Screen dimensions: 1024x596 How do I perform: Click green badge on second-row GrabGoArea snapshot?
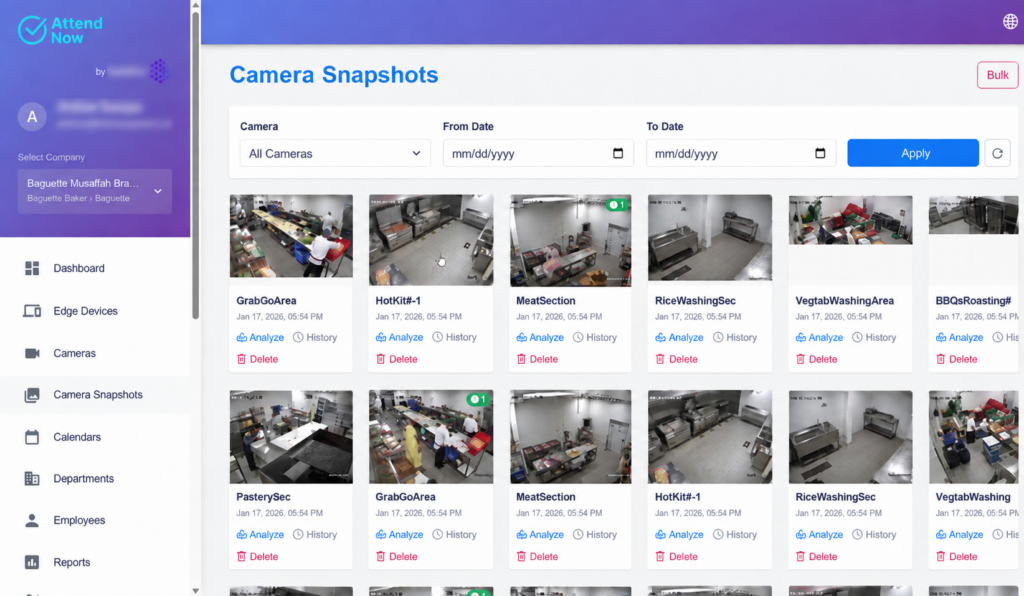click(x=477, y=399)
